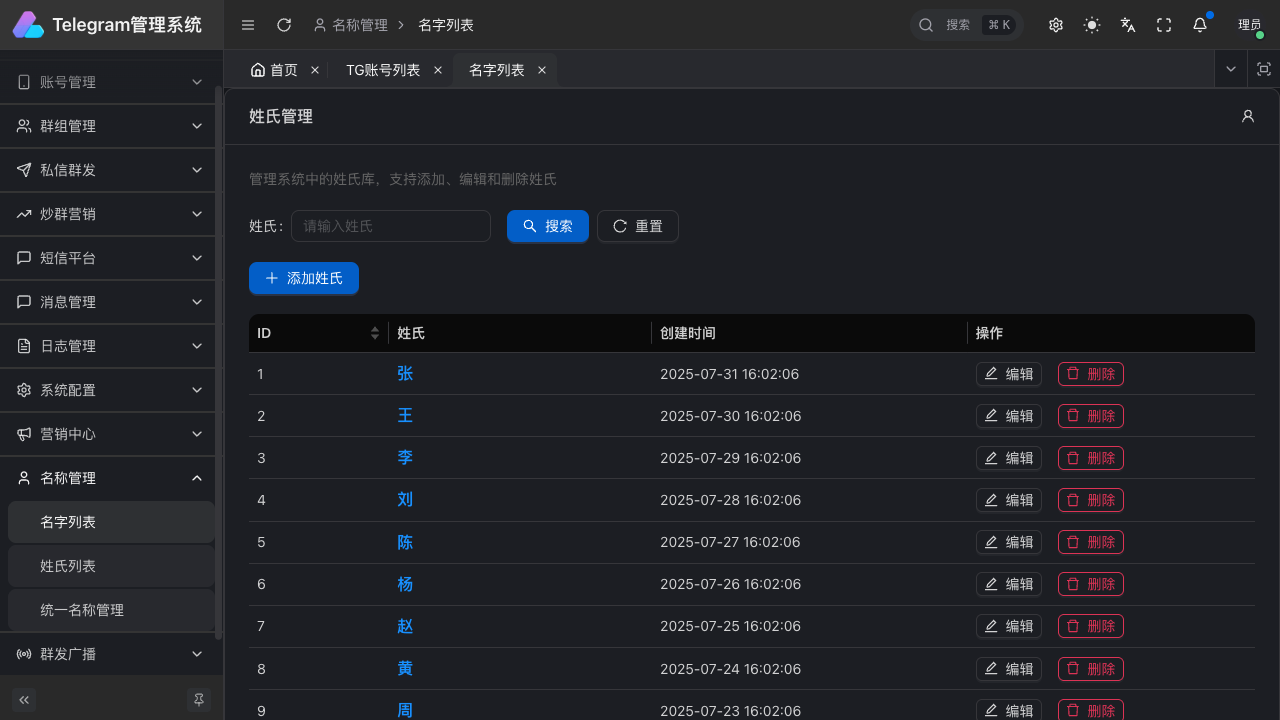Open the language translation icon
This screenshot has height=720, width=1280.
click(x=1128, y=25)
